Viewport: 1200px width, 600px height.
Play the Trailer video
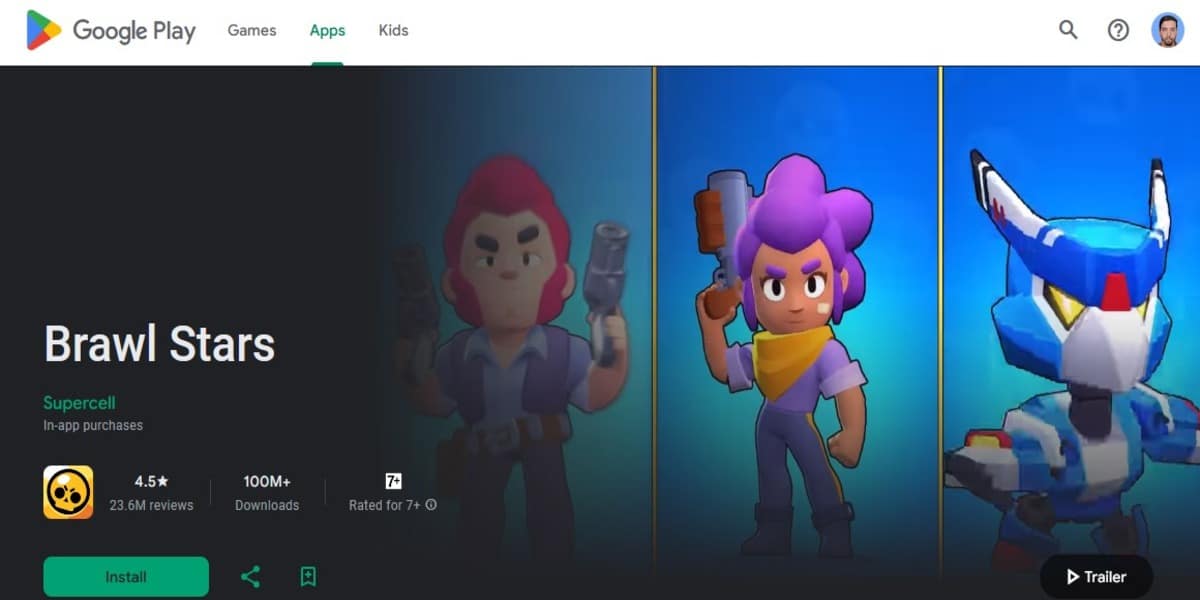pos(1096,577)
